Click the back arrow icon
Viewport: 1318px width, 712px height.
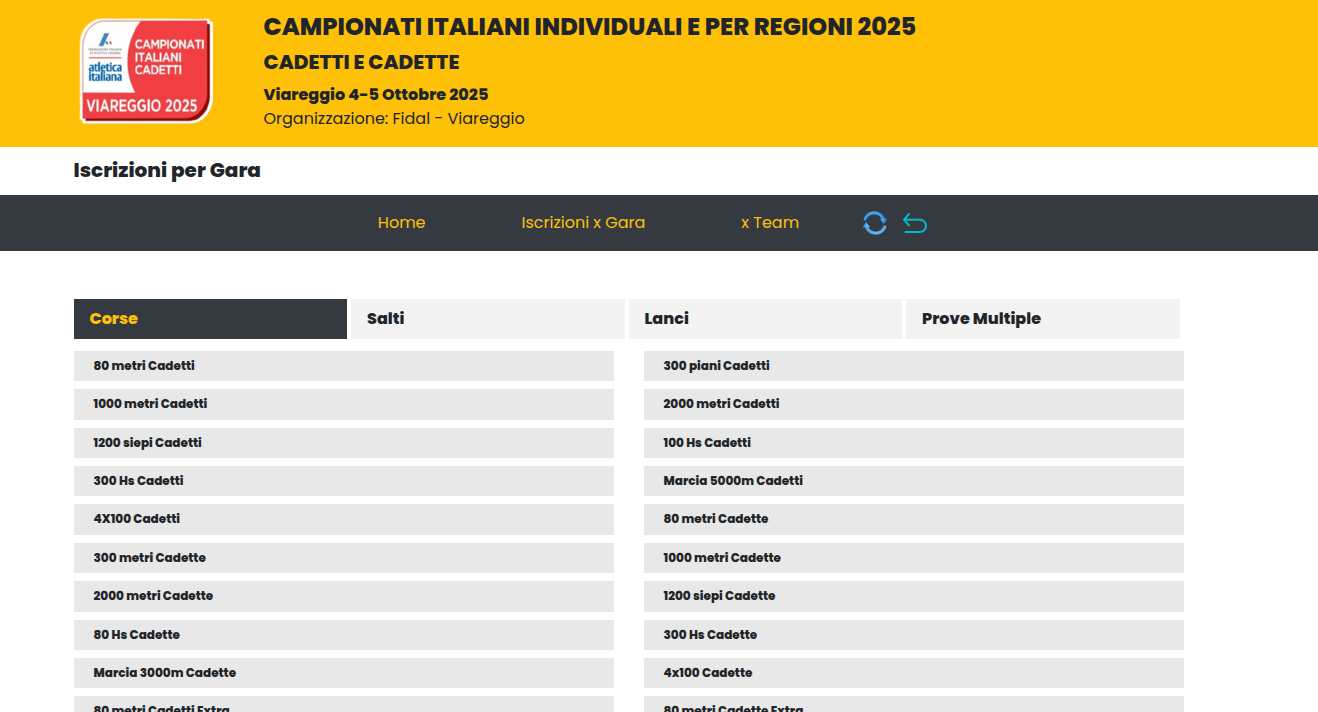(x=915, y=223)
